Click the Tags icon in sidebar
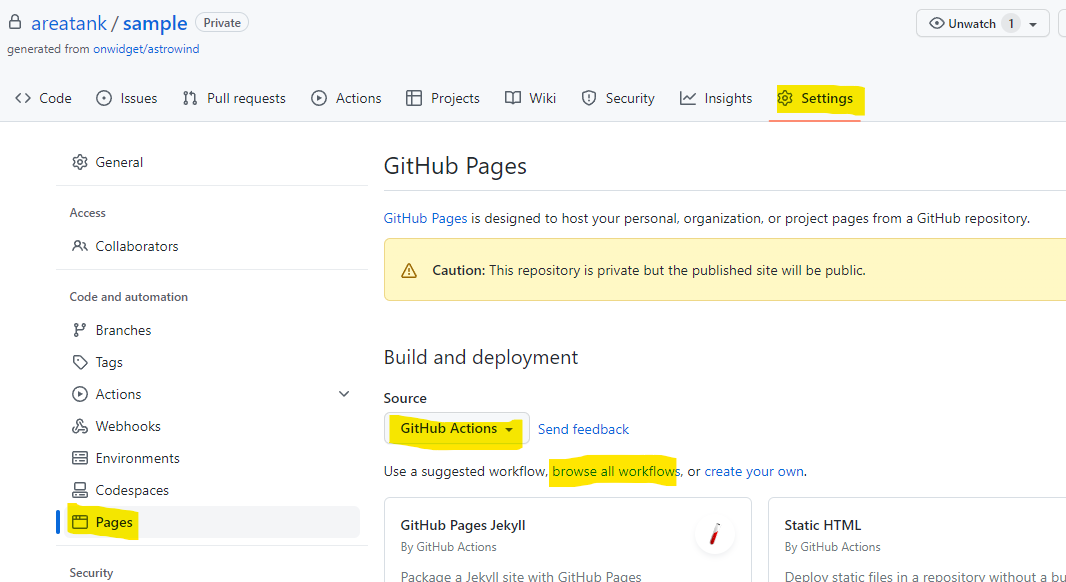 [80, 362]
